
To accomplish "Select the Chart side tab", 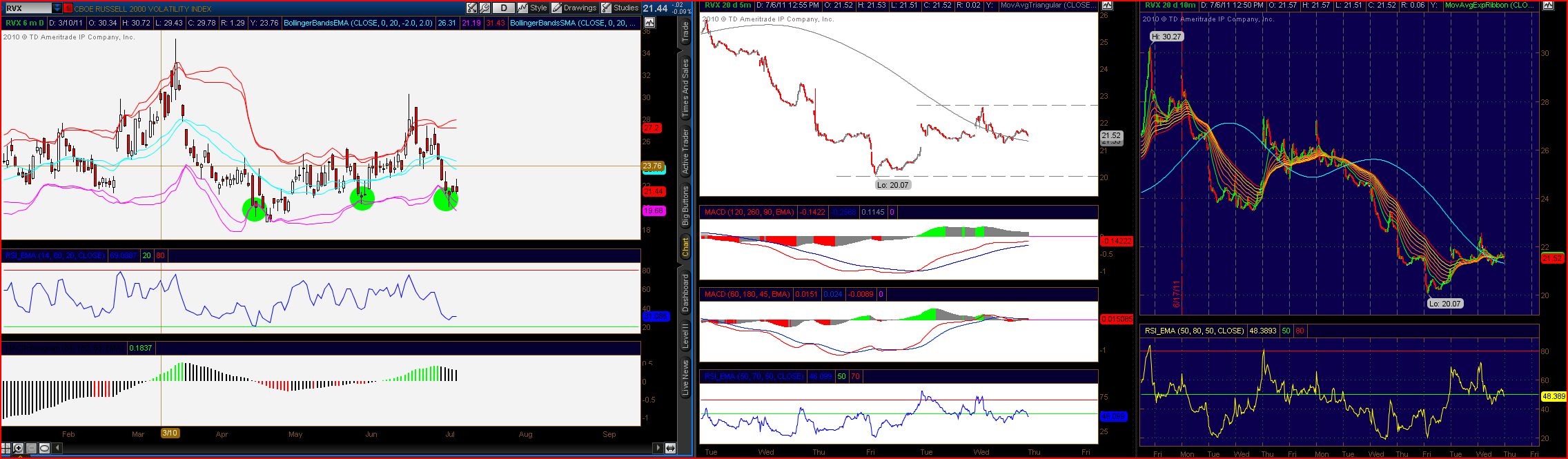I will click(685, 247).
